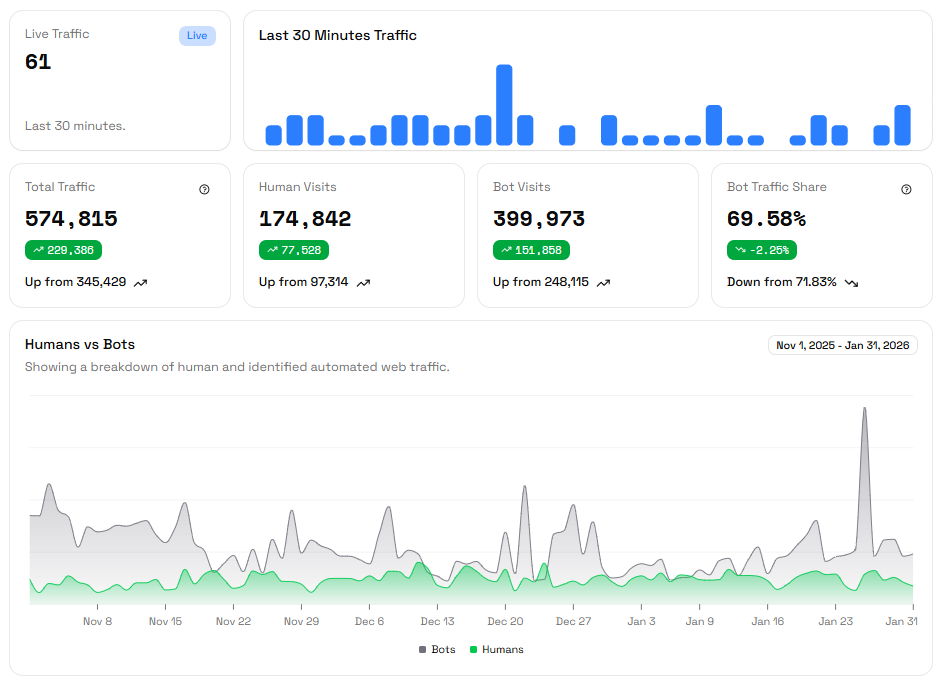Toggle the Bots series in the legend

(x=436, y=649)
